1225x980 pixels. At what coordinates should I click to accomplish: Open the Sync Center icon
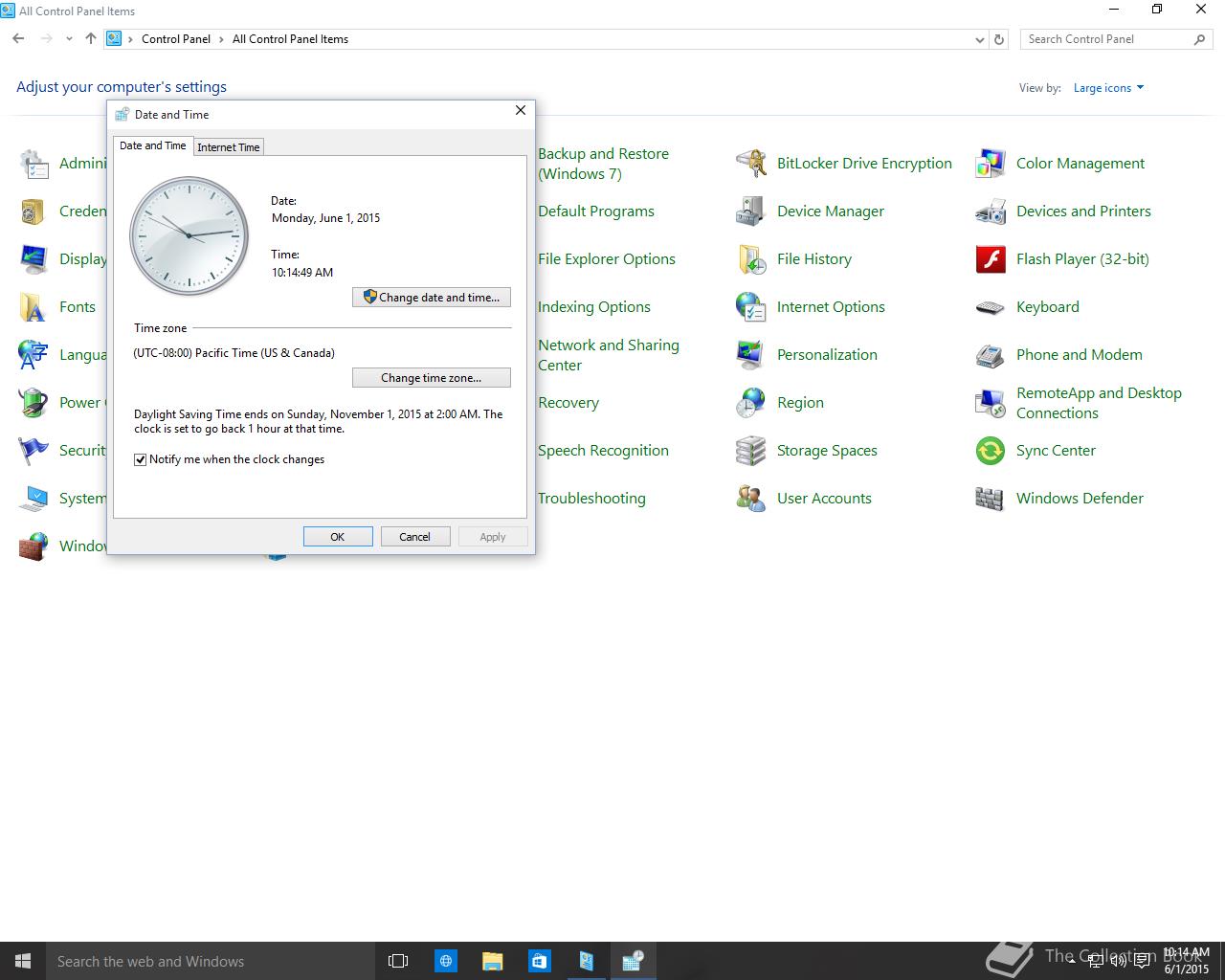pos(991,451)
